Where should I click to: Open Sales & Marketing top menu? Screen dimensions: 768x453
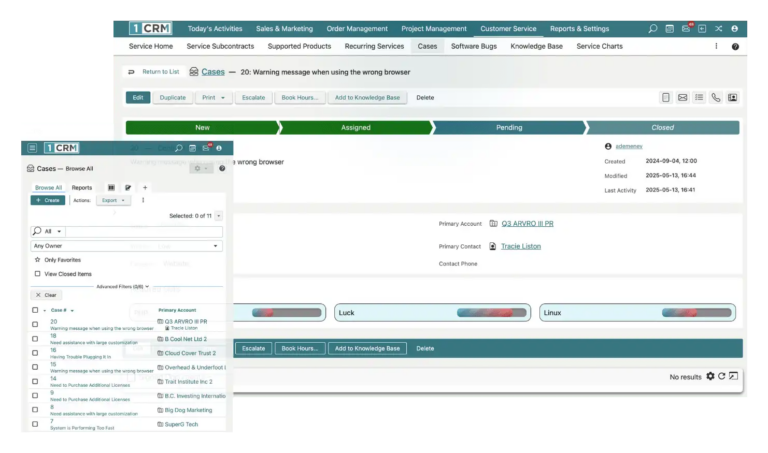click(284, 29)
